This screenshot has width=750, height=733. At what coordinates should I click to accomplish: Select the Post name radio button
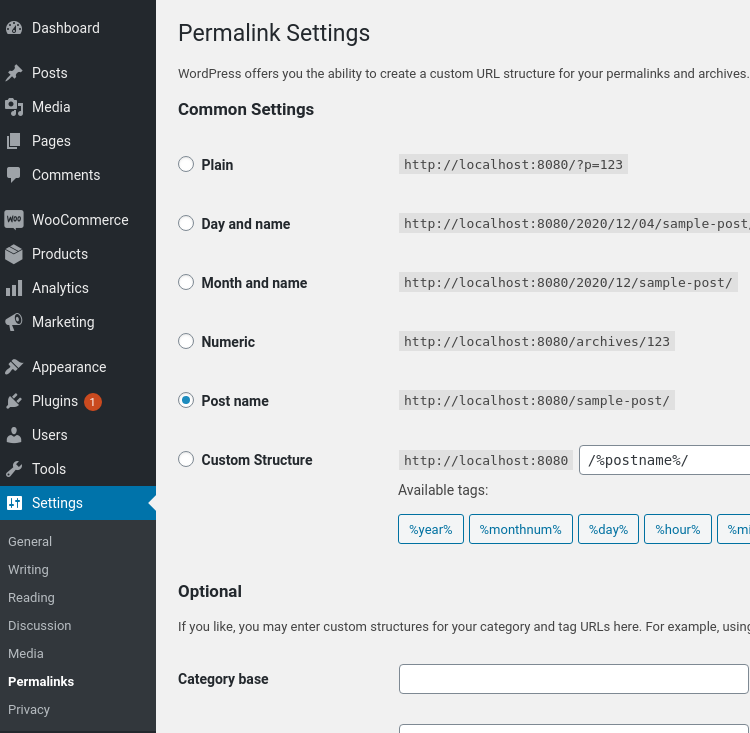pyautogui.click(x=186, y=400)
